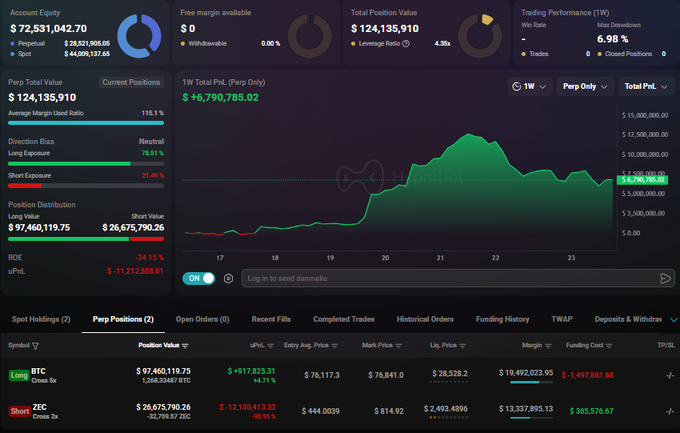Image resolution: width=680 pixels, height=433 pixels.
Task: Click BTC Funding Cost $-1,497,861.68
Action: [588, 375]
